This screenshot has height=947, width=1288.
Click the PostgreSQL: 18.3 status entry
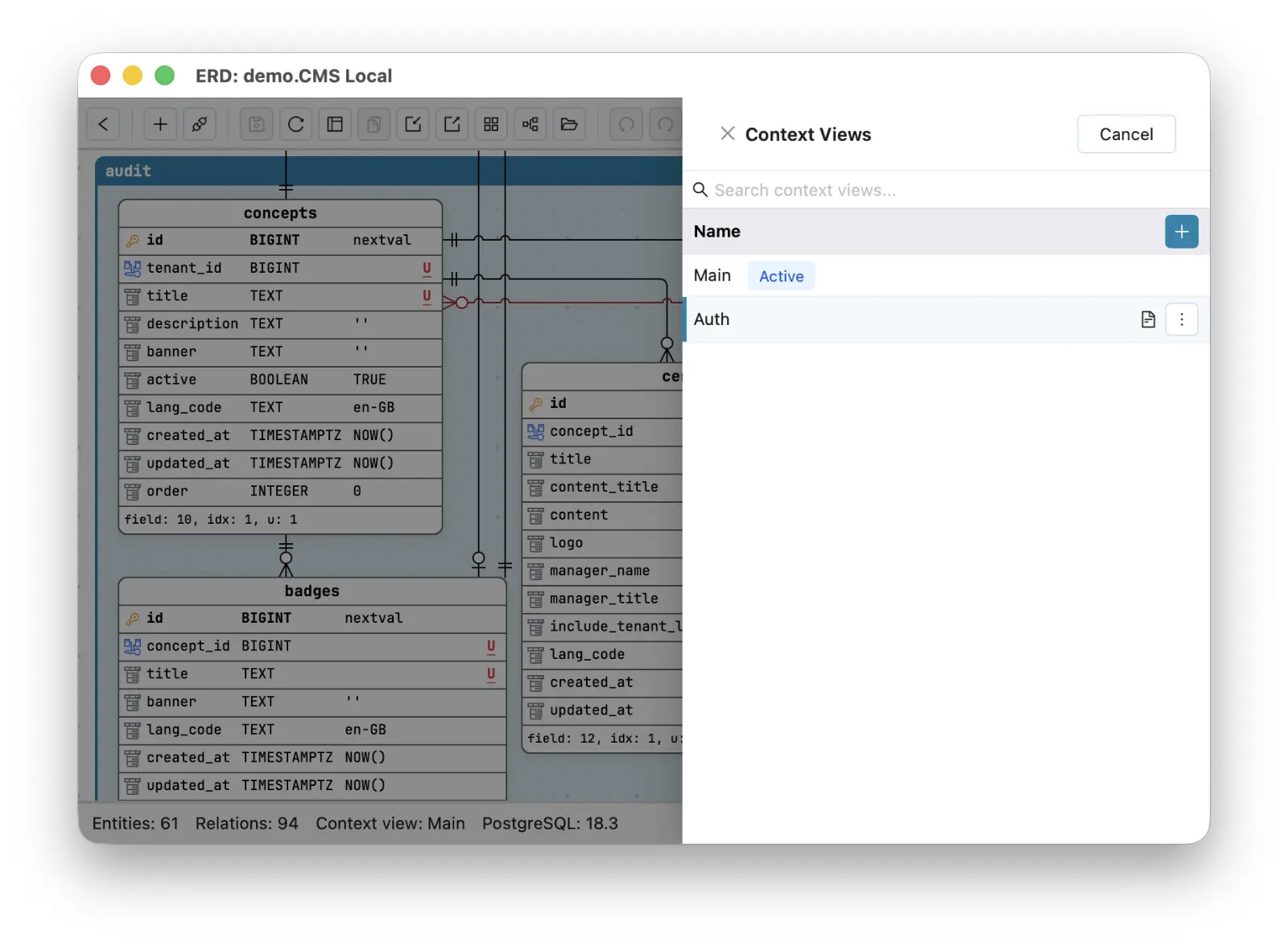(550, 824)
